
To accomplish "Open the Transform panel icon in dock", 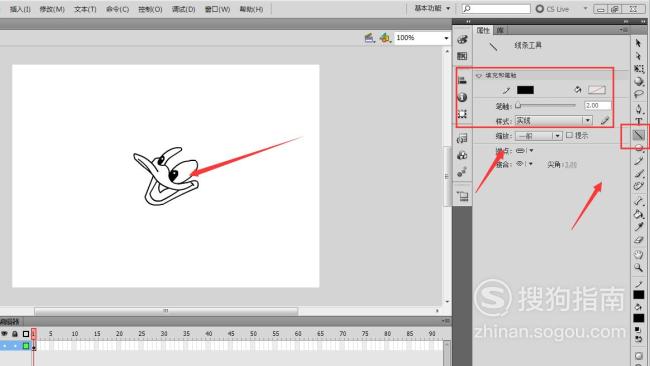I will [462, 114].
